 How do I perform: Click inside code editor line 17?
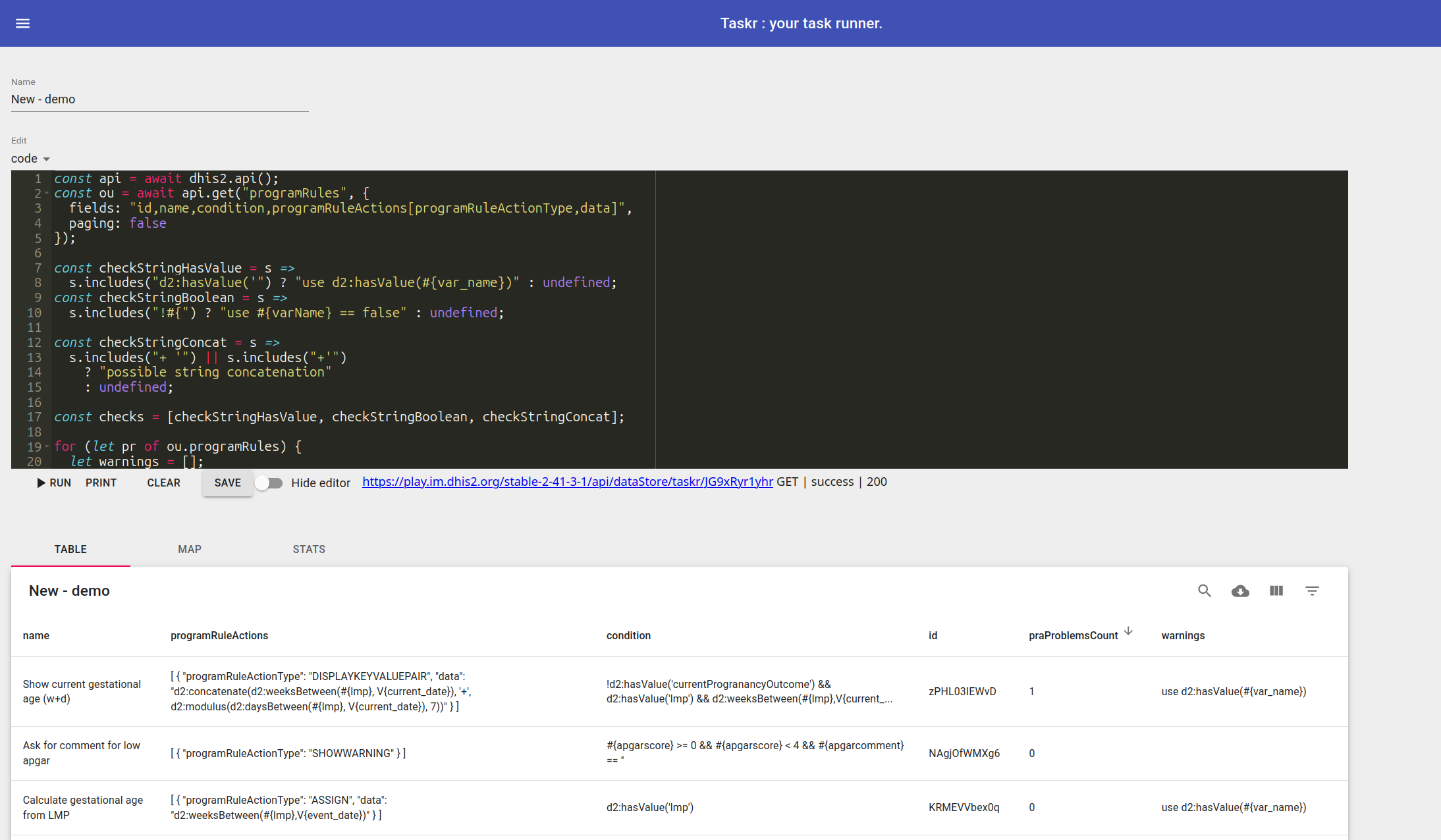[339, 417]
